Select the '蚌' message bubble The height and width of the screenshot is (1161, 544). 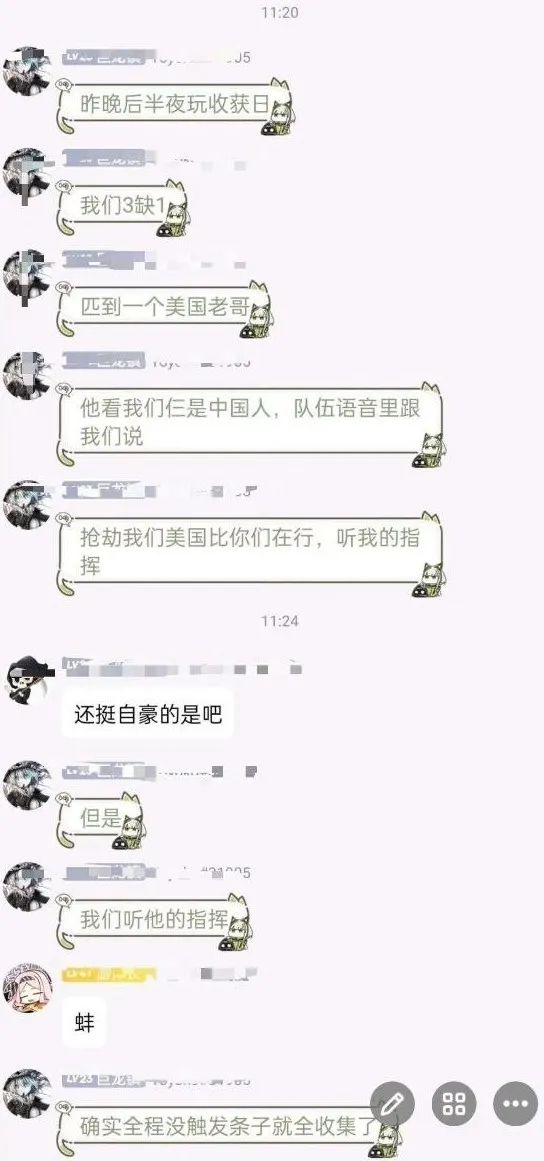pos(84,1023)
